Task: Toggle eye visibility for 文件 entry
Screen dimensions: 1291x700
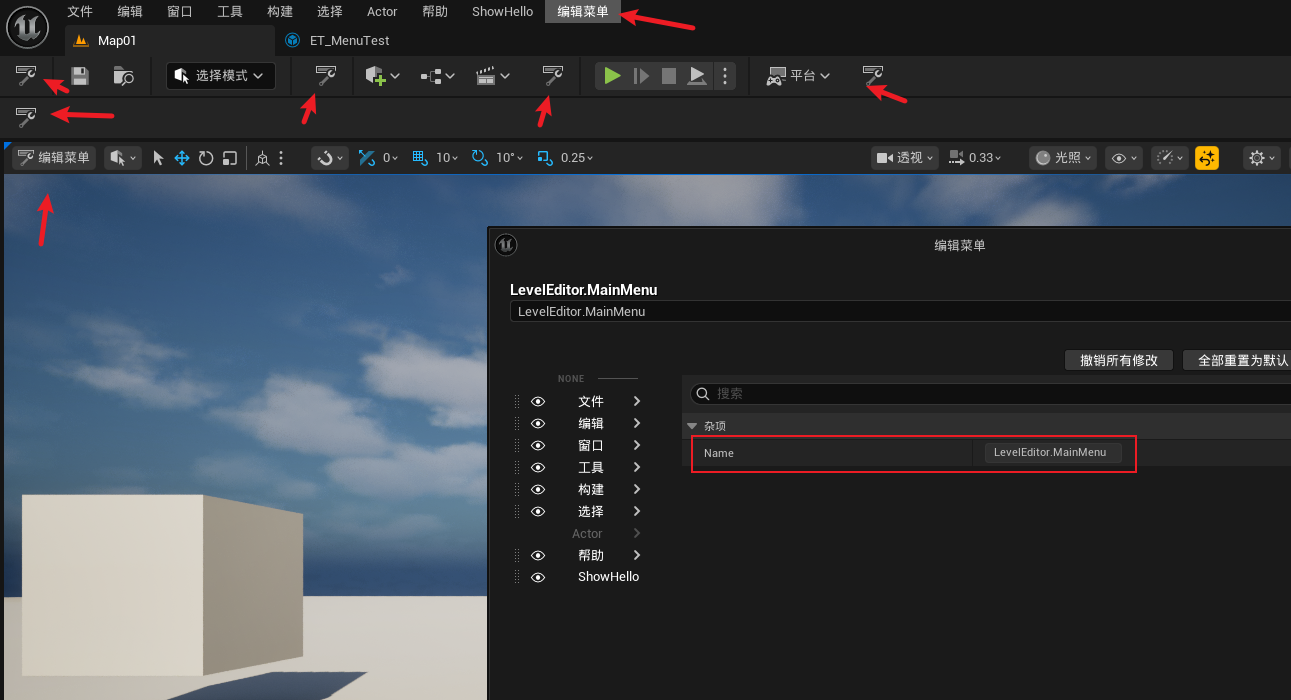Action: coord(538,401)
